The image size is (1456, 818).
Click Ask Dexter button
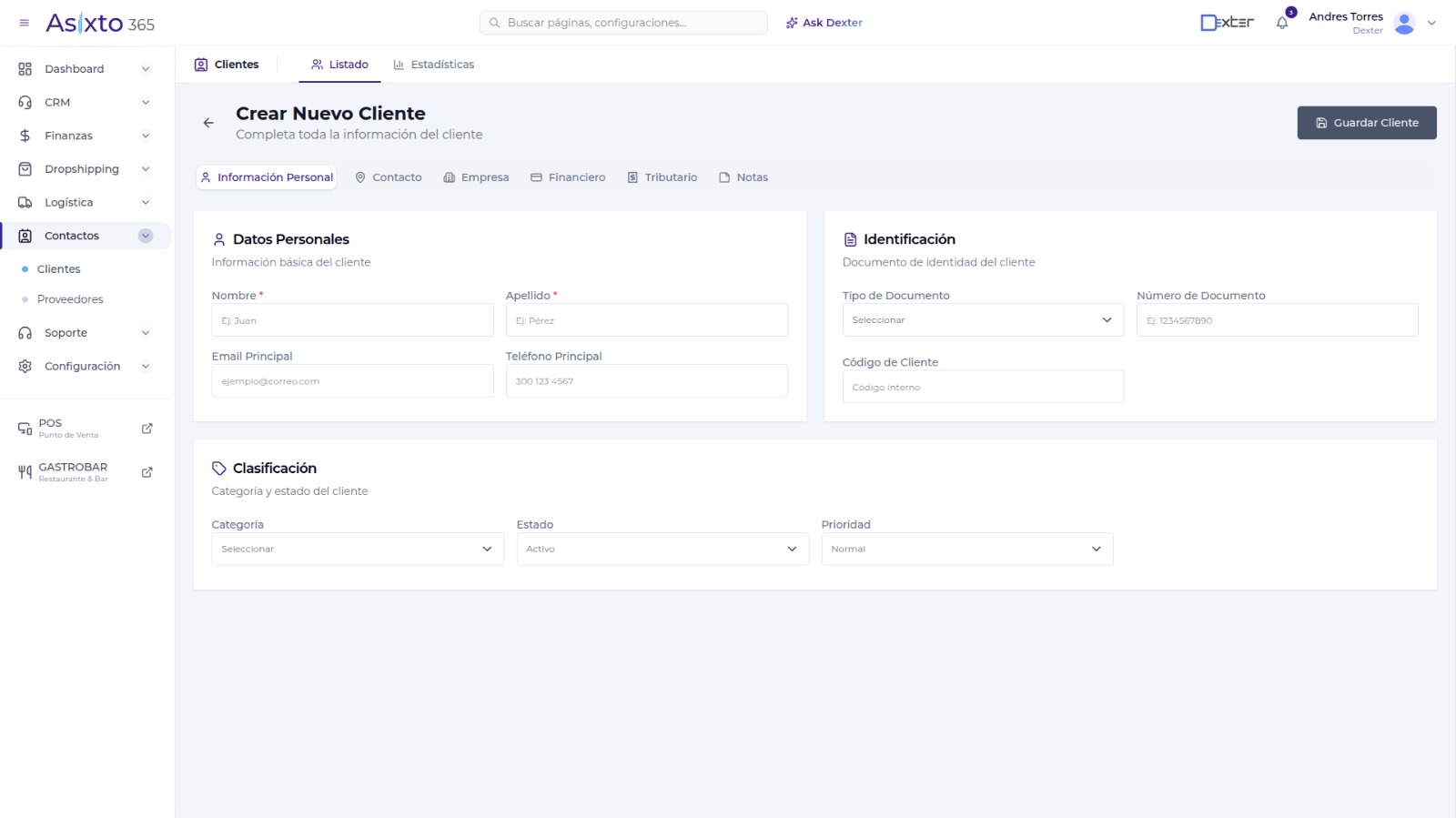point(824,23)
